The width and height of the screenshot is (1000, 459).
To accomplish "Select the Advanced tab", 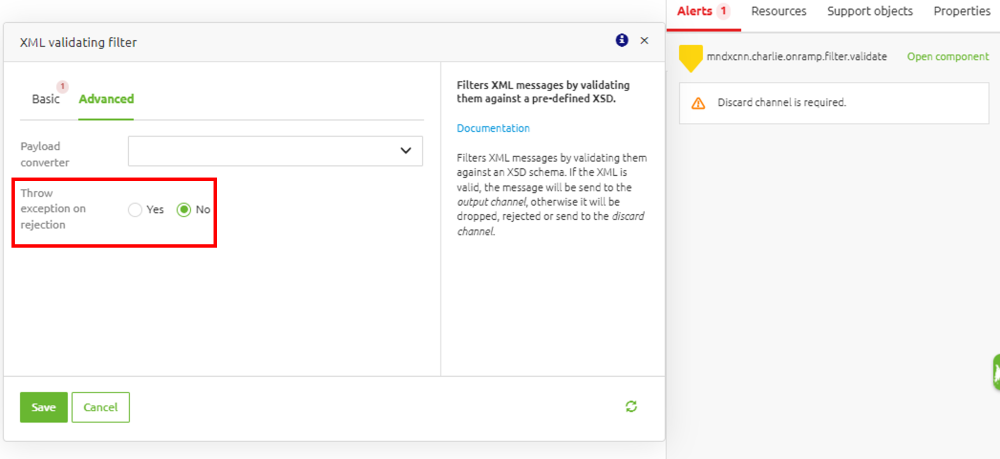I will 106,99.
